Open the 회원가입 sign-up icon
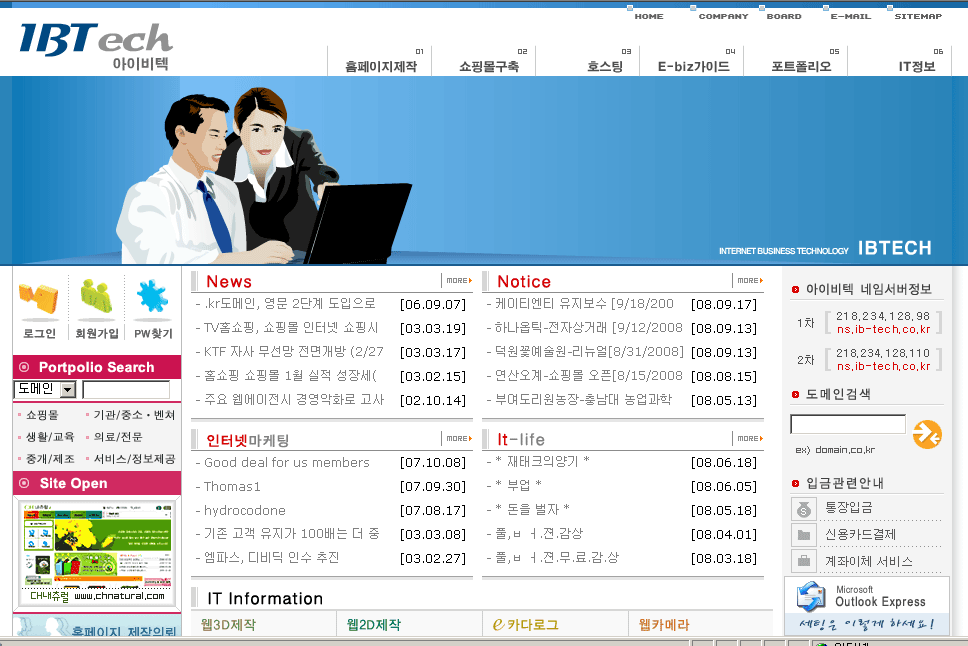 [96, 300]
